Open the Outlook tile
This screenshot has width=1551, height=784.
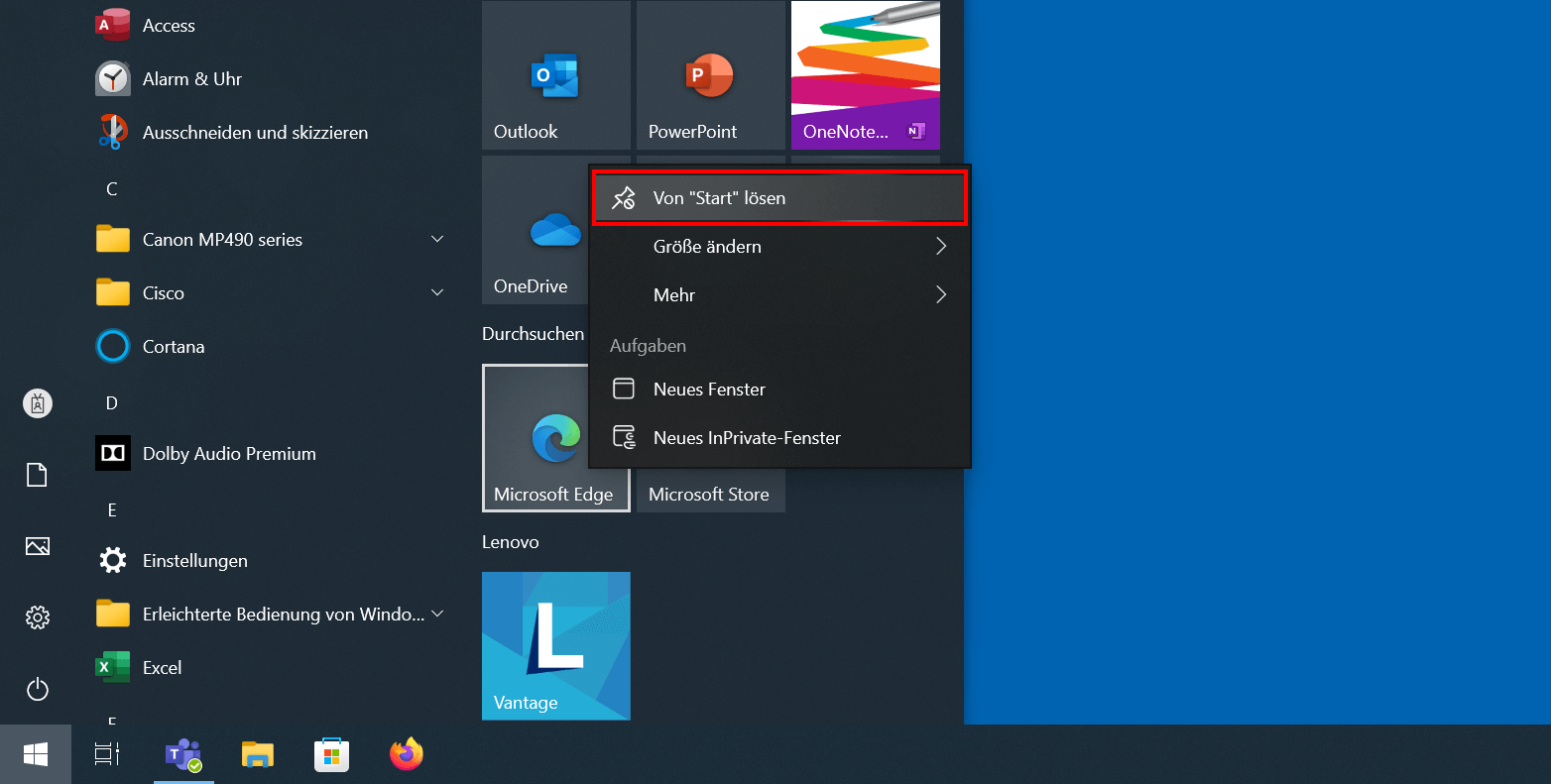(x=556, y=75)
